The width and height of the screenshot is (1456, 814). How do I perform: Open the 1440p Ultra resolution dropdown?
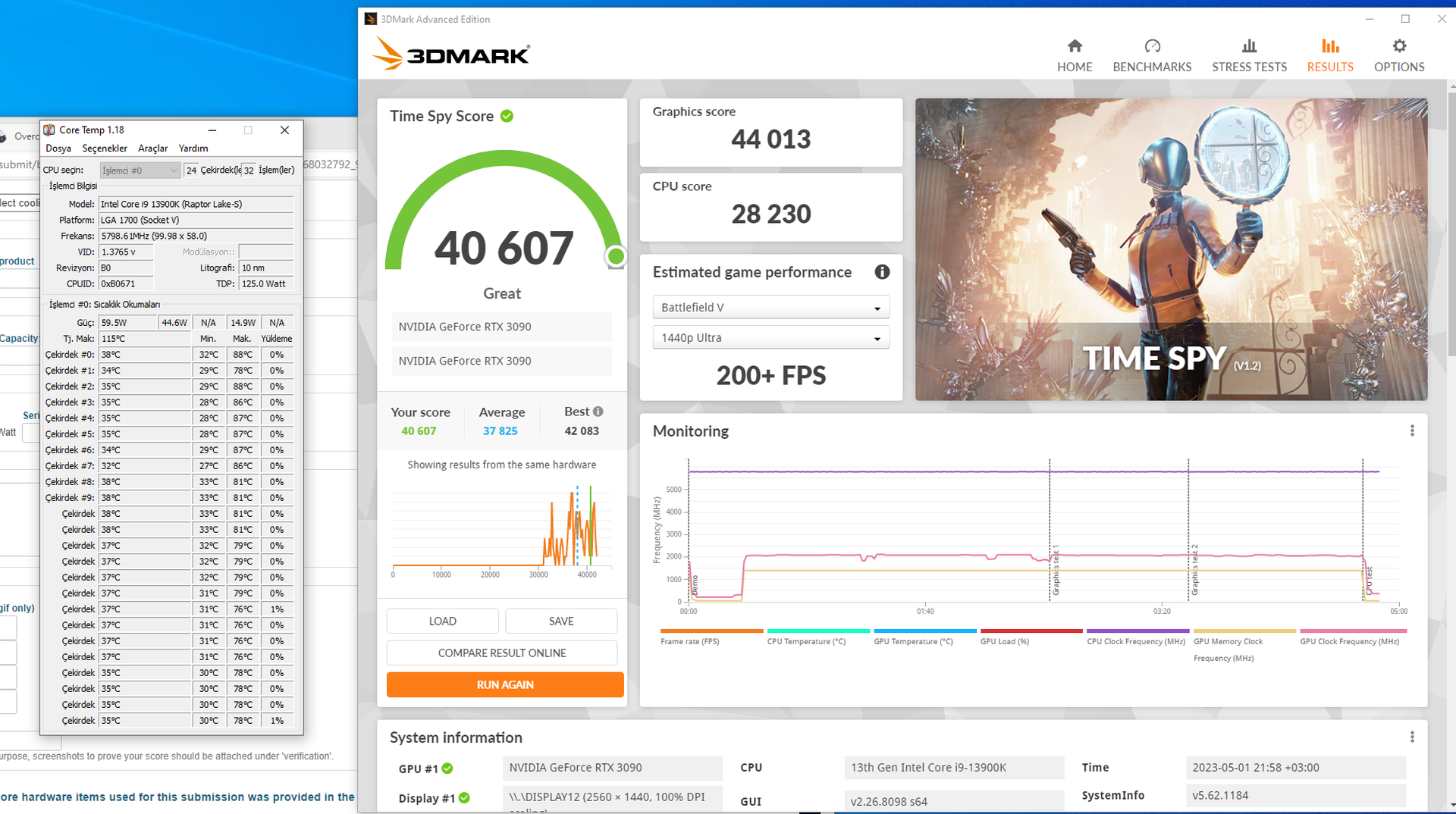[770, 337]
